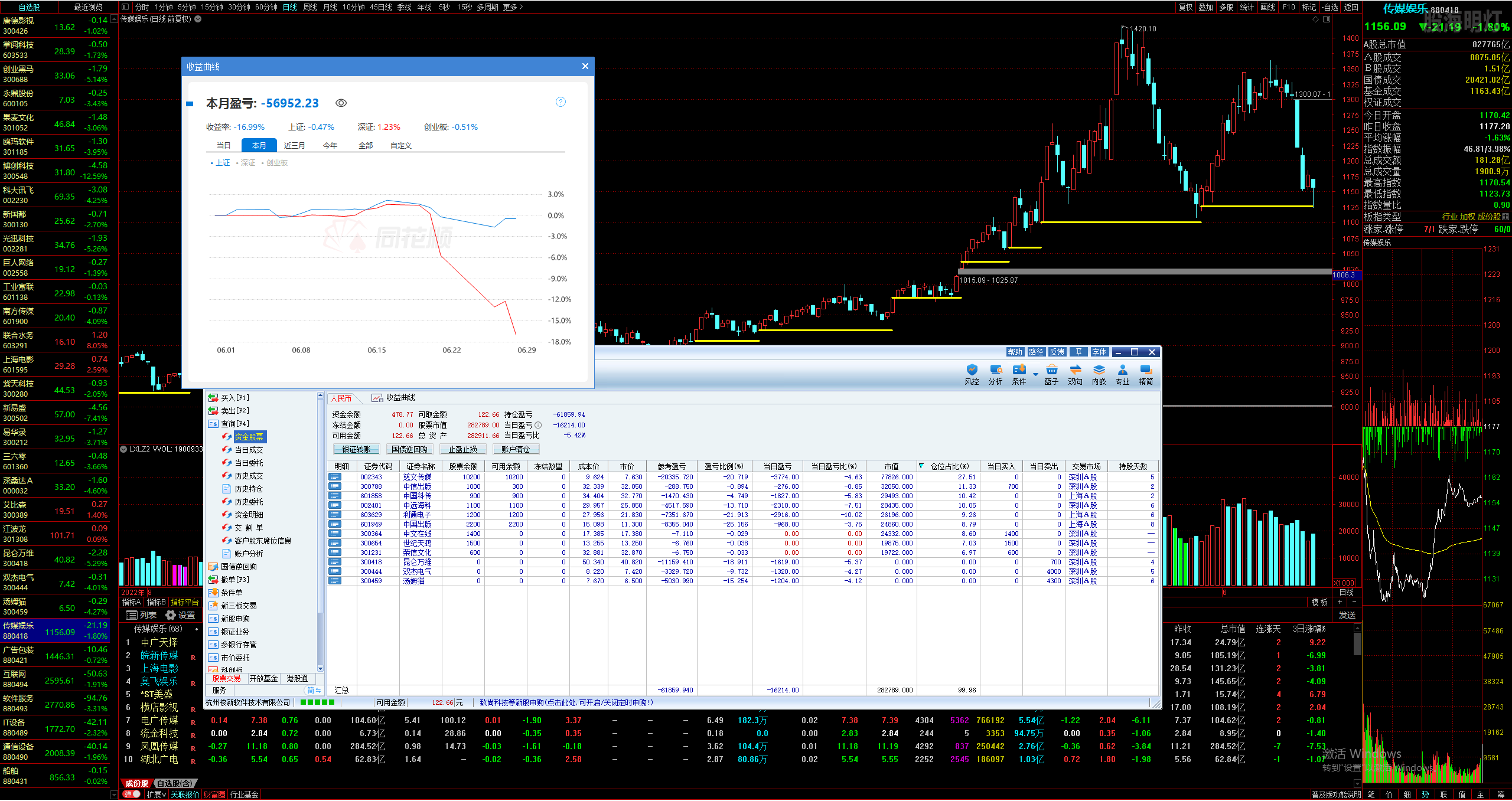
Task: Switch to 双向 two-way trading mode icon
Action: pos(1075,374)
